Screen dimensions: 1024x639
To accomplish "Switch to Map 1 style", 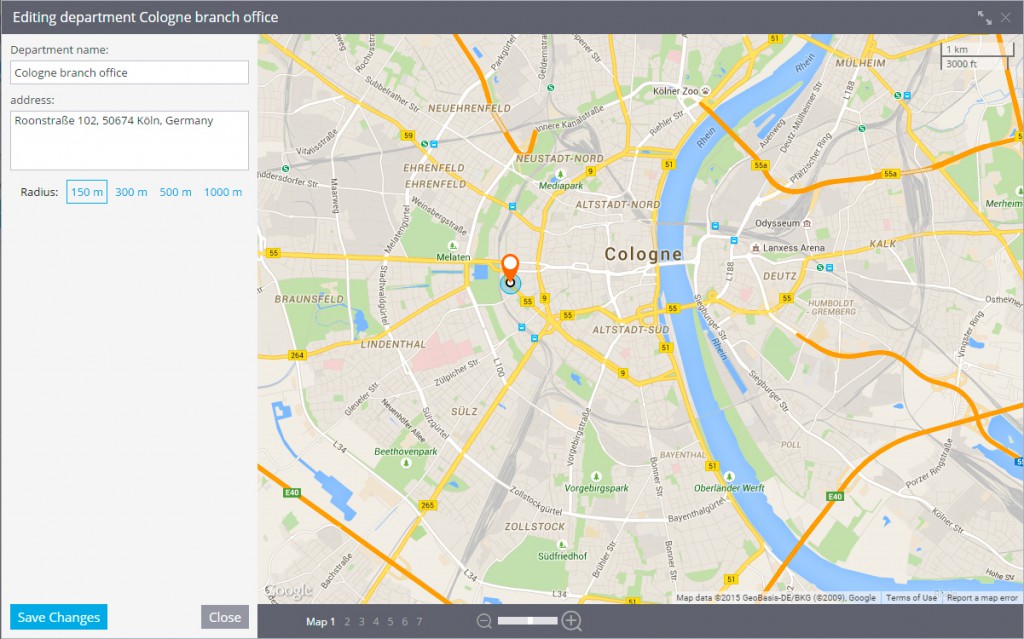I will point(320,621).
